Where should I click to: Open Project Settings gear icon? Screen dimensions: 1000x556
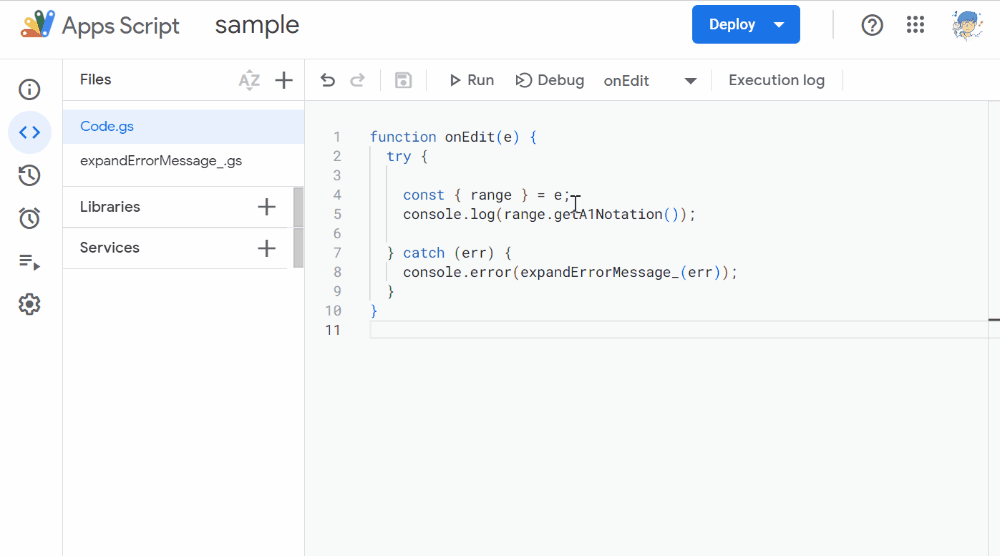click(30, 305)
